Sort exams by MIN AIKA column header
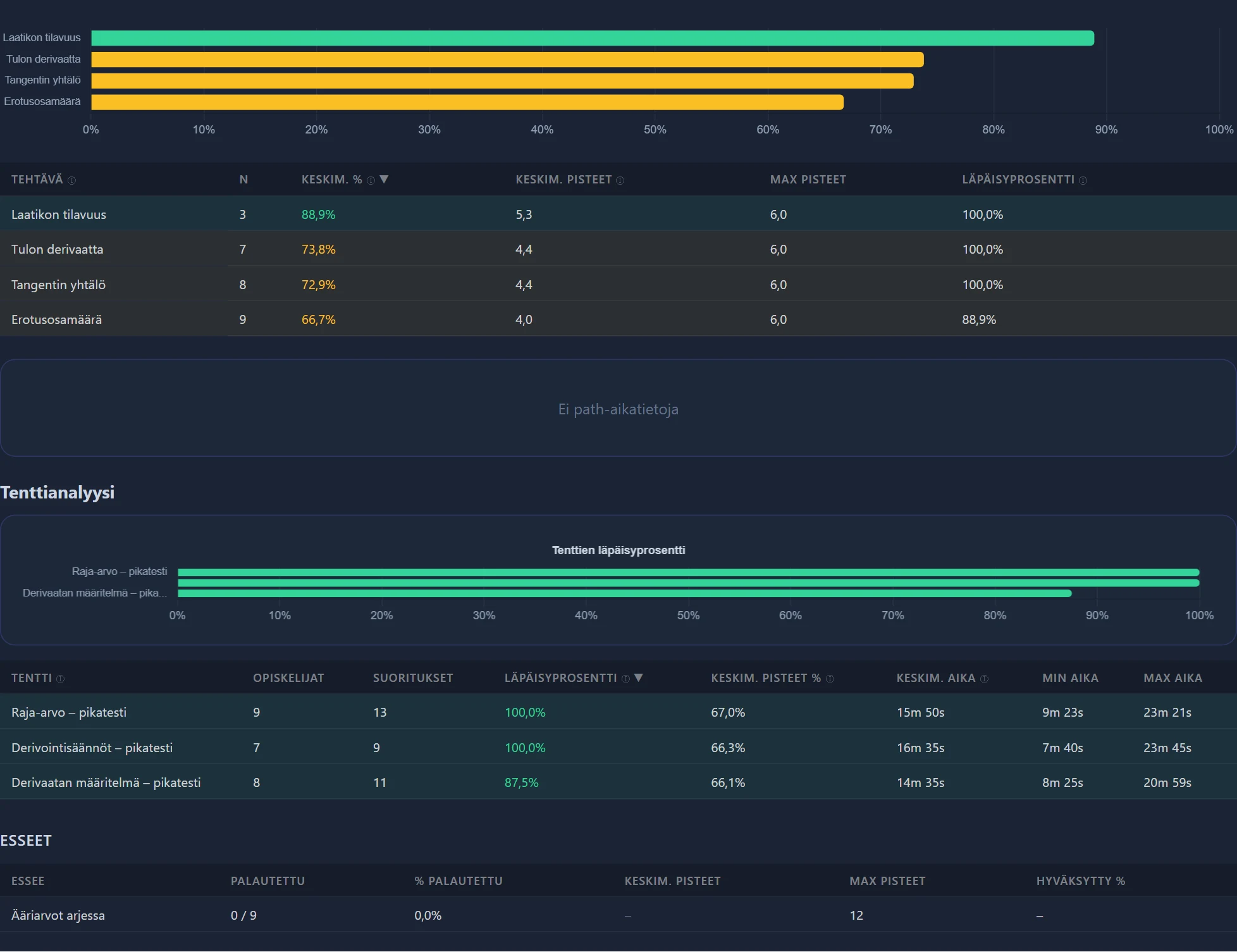Viewport: 1237px width, 952px height. point(1070,678)
